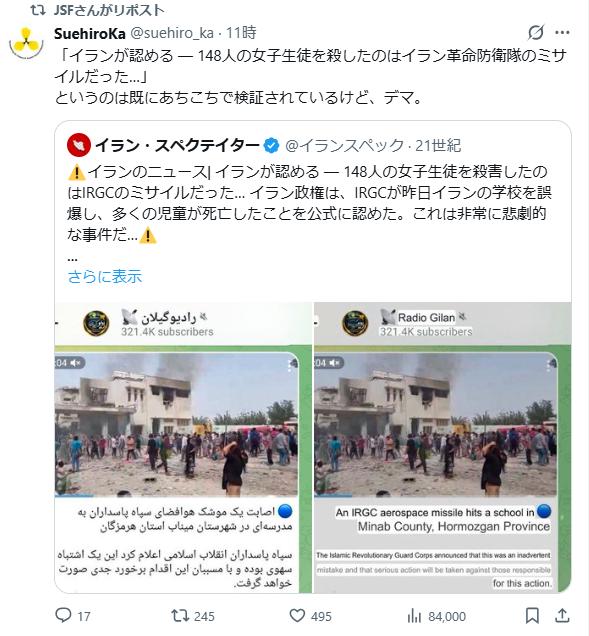Open the Grok explain icon

pyautogui.click(x=536, y=32)
